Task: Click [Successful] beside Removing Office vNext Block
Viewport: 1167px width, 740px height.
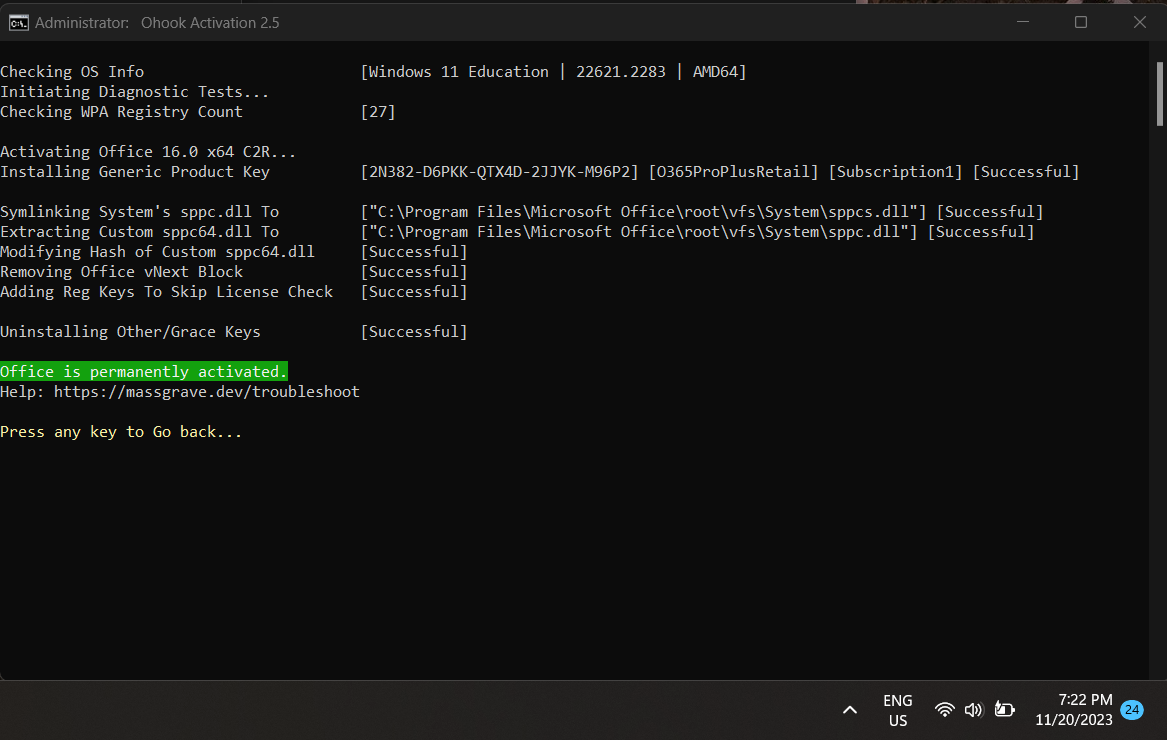Action: 414,272
